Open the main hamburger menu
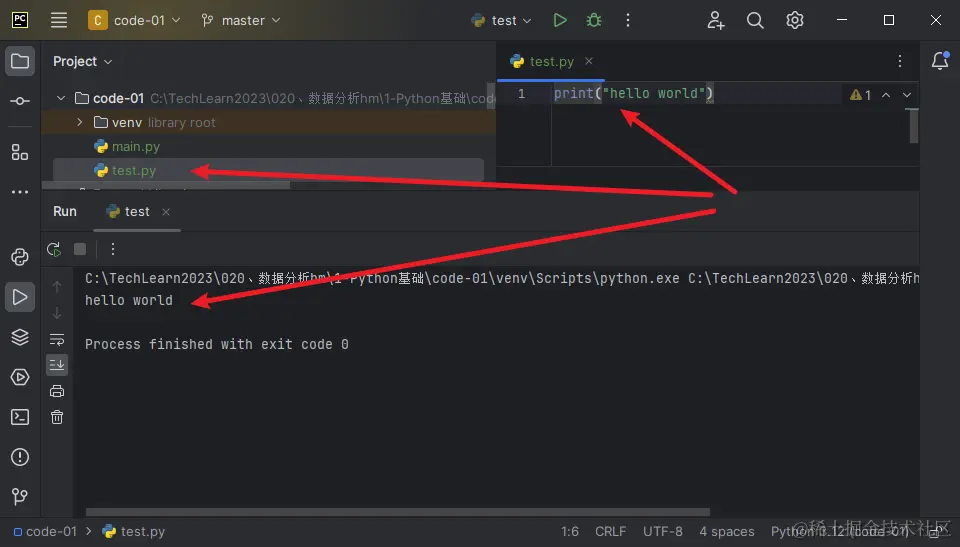This screenshot has width=960, height=547. [x=59, y=20]
